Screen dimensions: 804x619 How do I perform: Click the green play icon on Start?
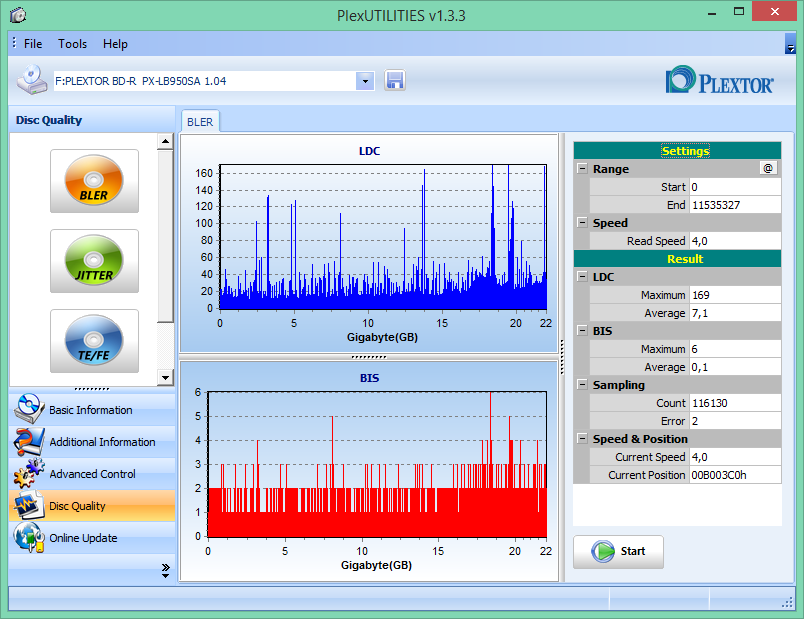coord(602,551)
